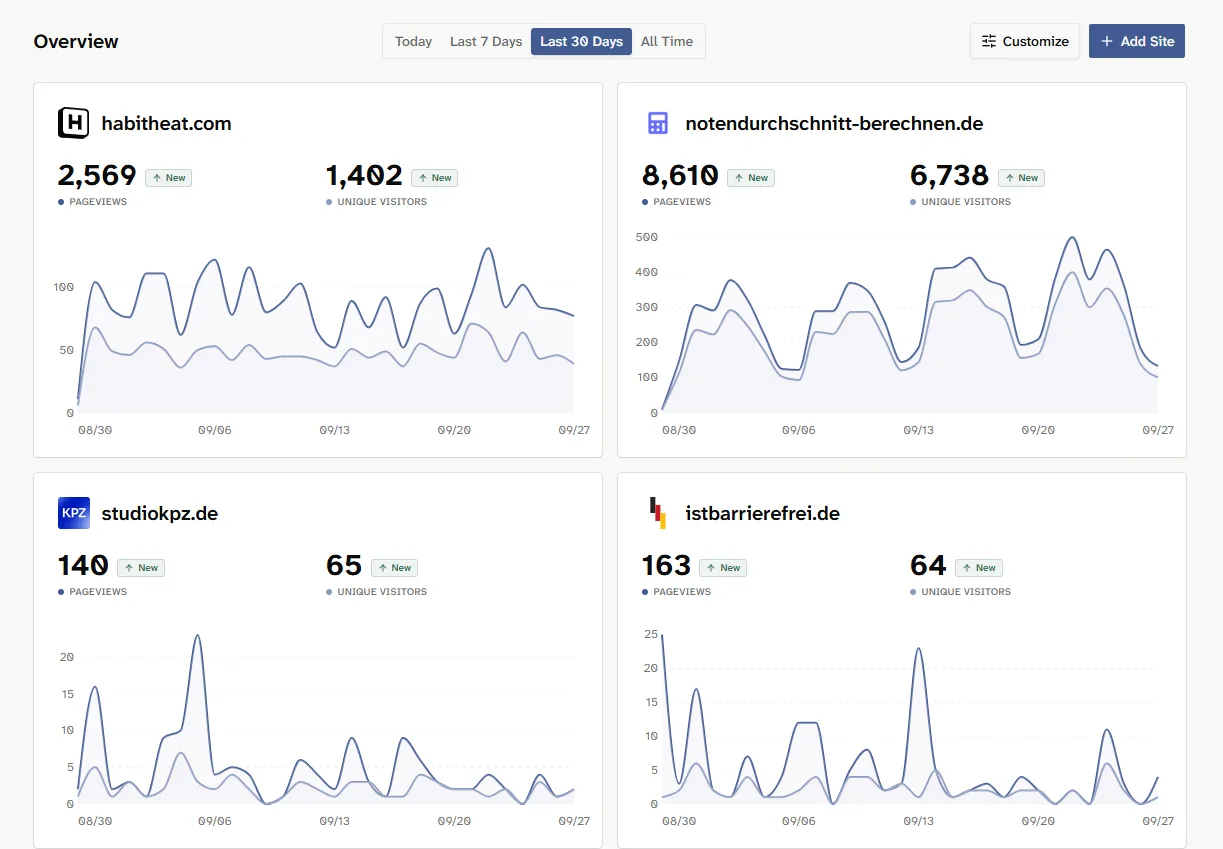
Task: Click the istbarrierefrei.de flag bars icon
Action: click(658, 513)
